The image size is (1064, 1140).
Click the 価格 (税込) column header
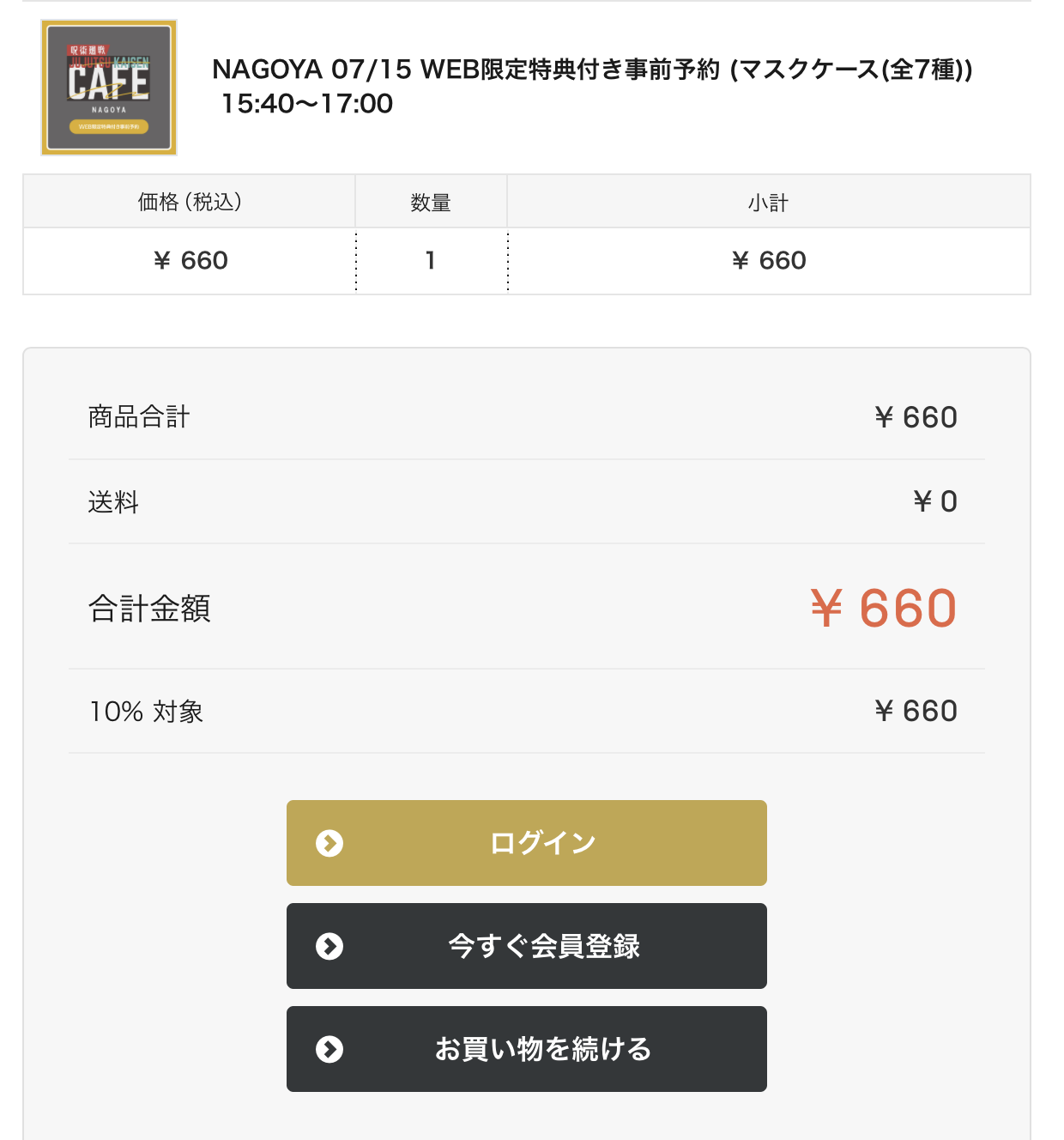click(190, 202)
